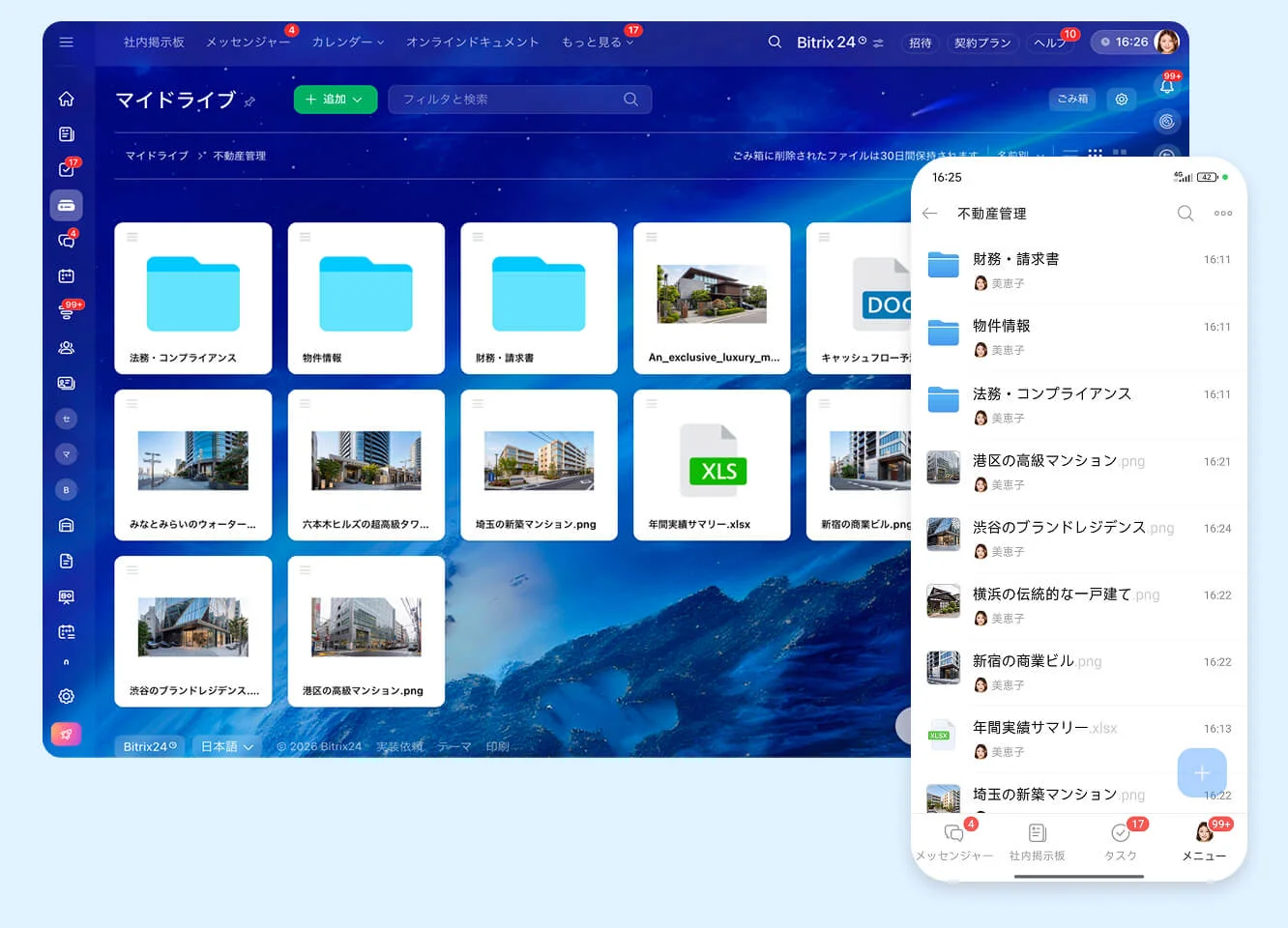Open the drive settings gear next to ごみ箱
This screenshot has width=1288, height=928.
click(1120, 100)
